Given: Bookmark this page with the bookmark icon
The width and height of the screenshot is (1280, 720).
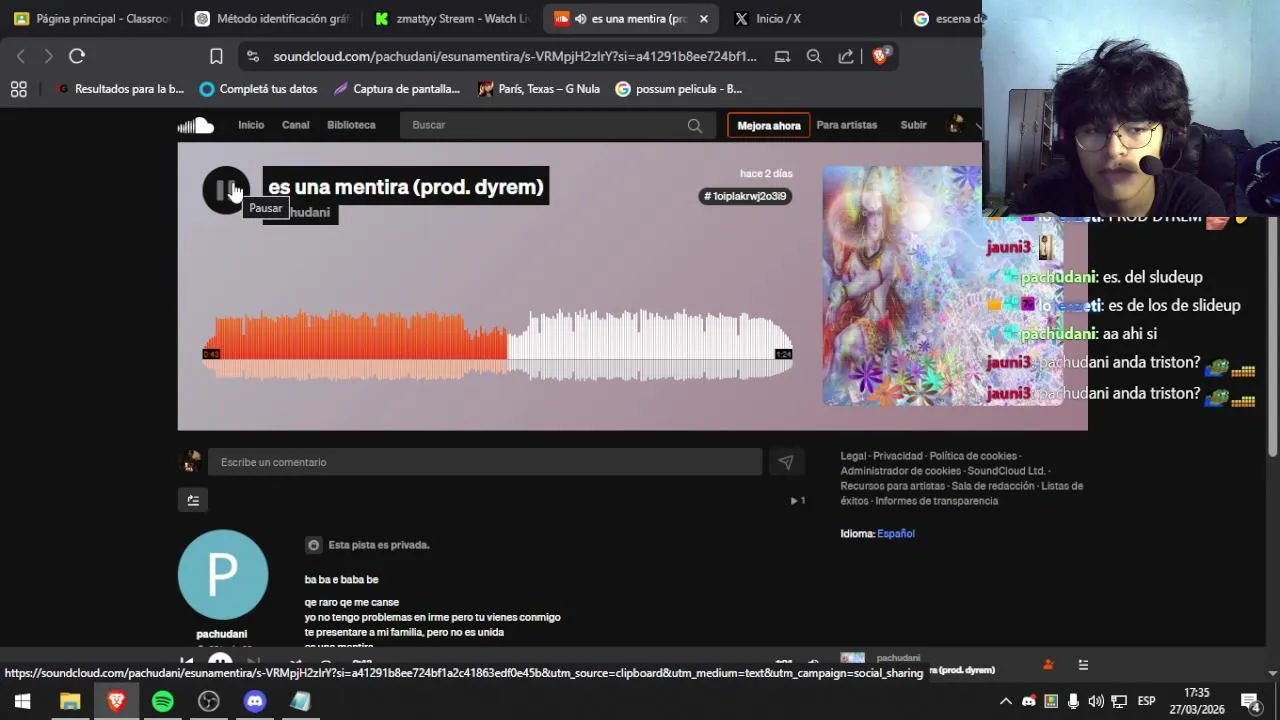Looking at the screenshot, I should click(x=216, y=56).
